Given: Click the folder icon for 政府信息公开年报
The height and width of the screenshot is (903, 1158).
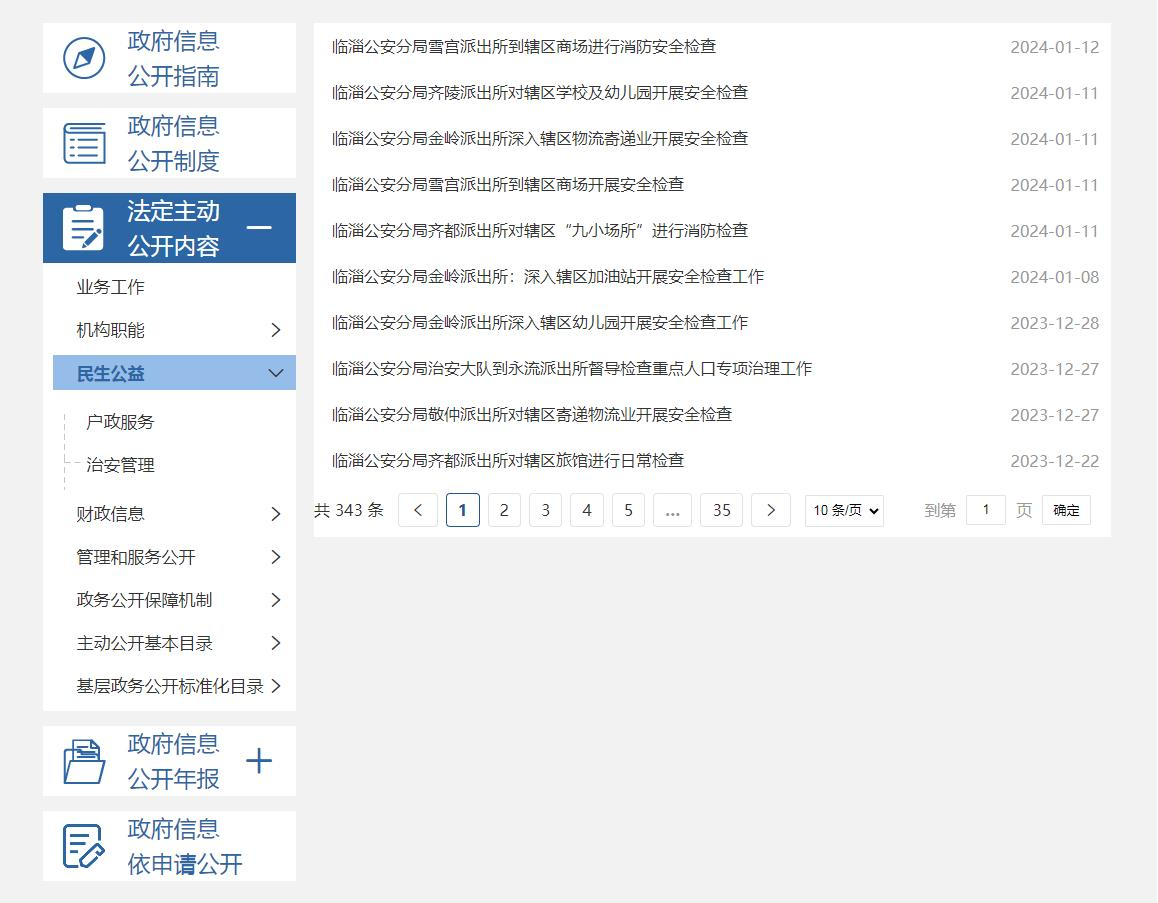Looking at the screenshot, I should tap(84, 761).
